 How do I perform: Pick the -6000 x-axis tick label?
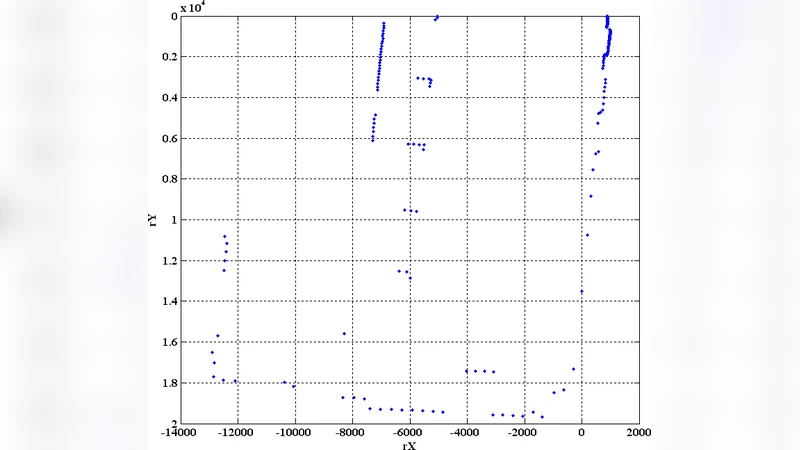[x=408, y=433]
